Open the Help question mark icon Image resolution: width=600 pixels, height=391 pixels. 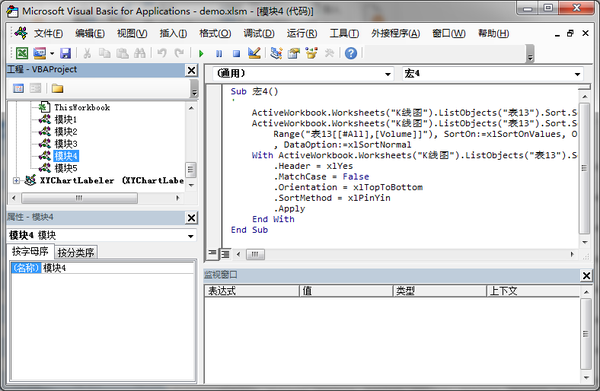(x=351, y=53)
